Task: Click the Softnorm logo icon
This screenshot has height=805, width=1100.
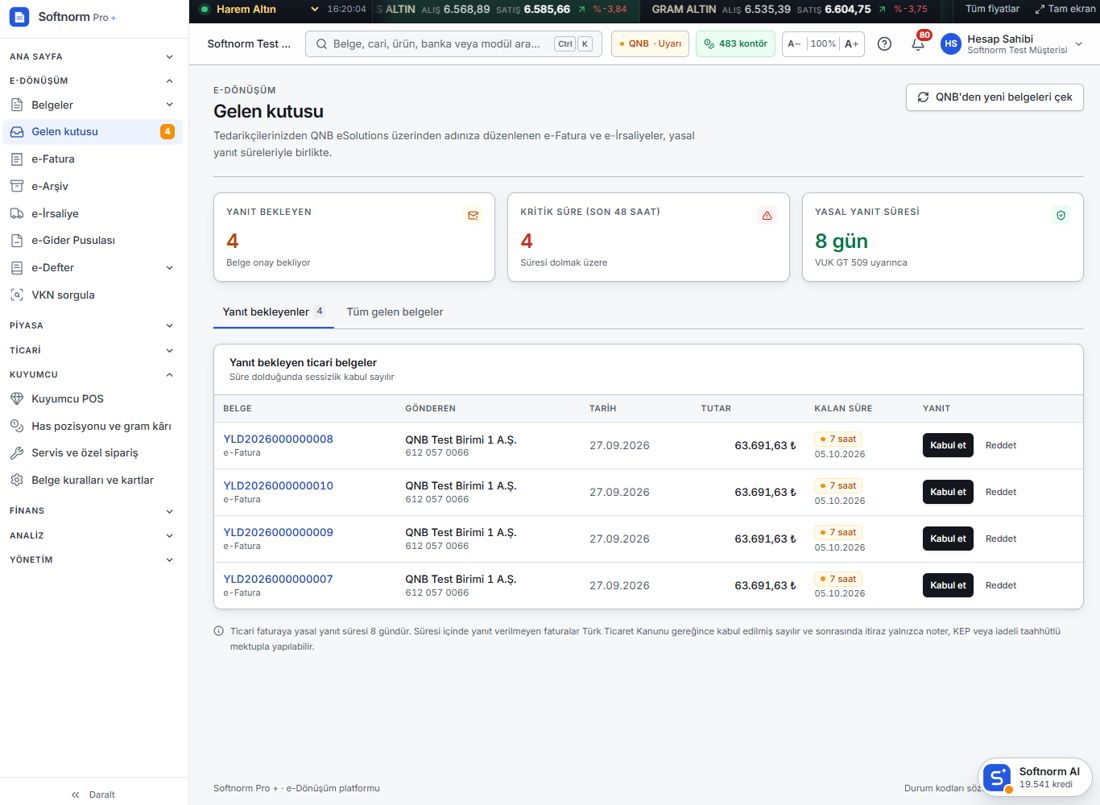Action: (19, 17)
